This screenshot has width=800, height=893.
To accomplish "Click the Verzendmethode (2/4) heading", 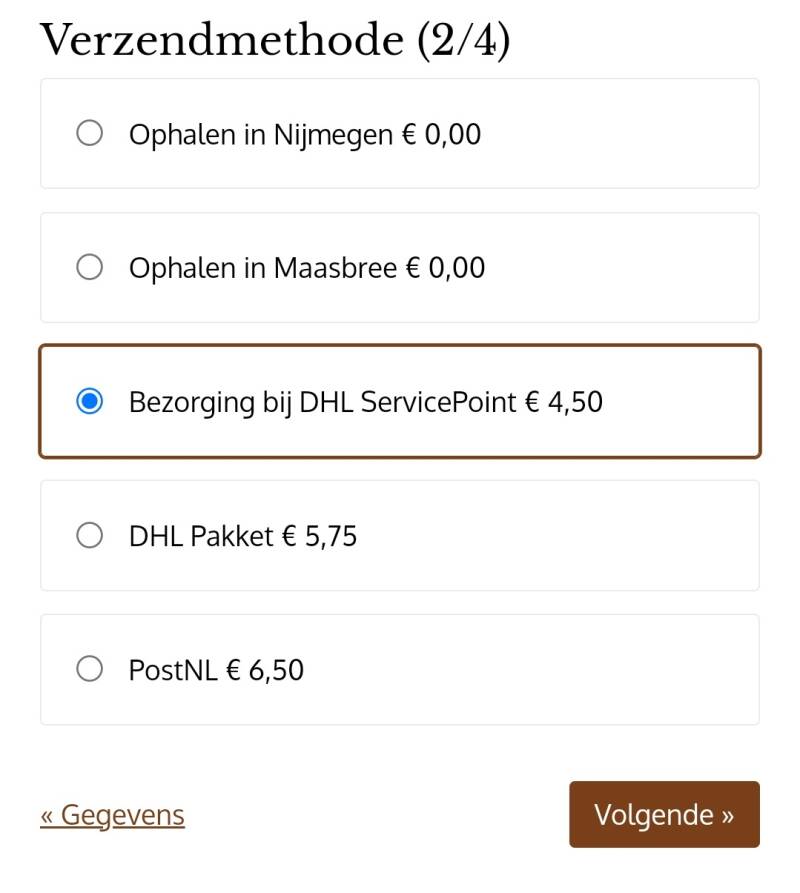I will coord(275,40).
